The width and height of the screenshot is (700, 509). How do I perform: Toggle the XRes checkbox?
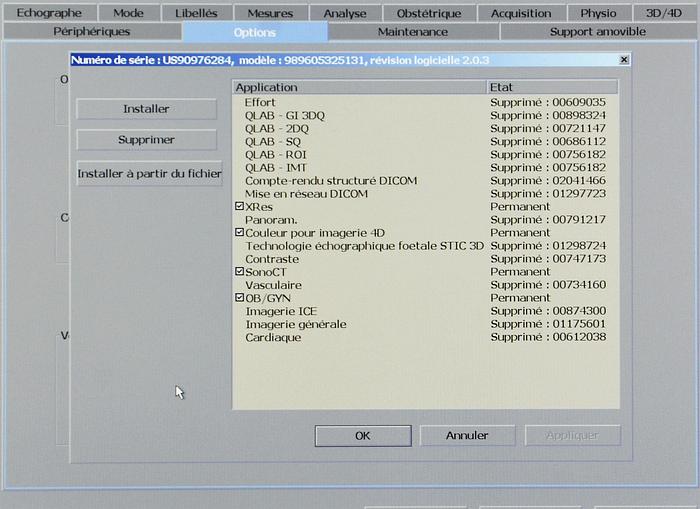239,206
